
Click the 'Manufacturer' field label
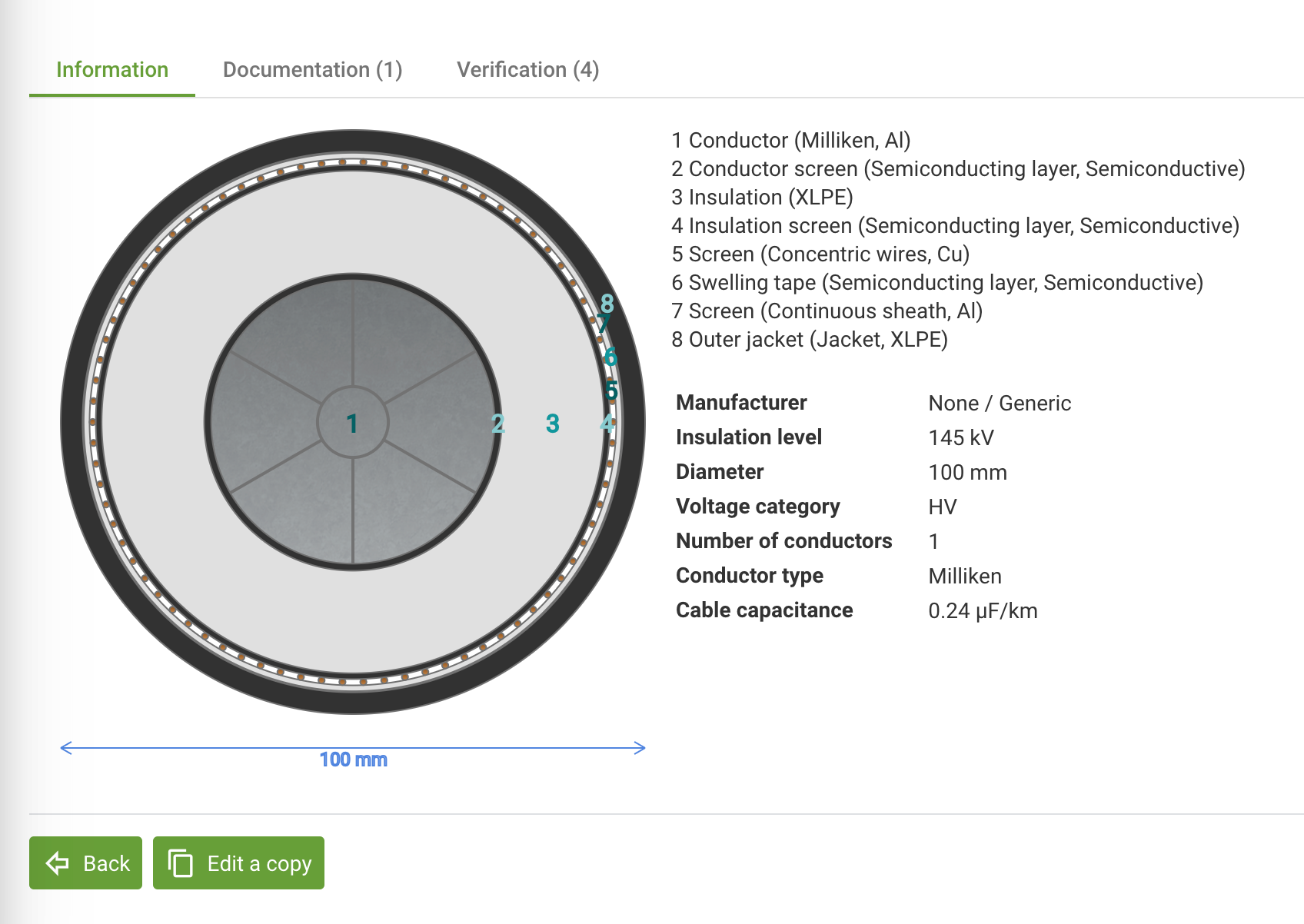pyautogui.click(x=741, y=403)
